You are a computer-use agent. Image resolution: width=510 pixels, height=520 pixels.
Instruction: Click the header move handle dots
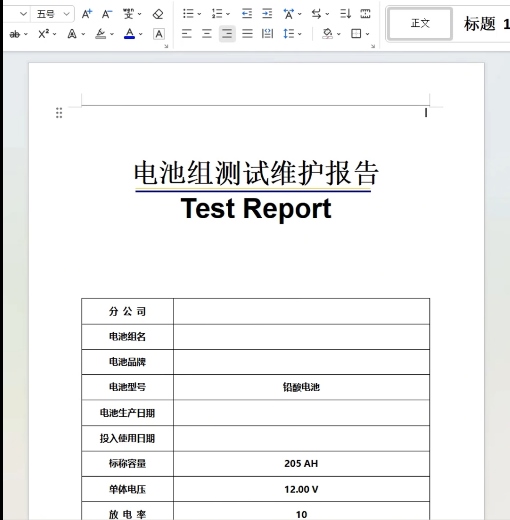[x=59, y=113]
